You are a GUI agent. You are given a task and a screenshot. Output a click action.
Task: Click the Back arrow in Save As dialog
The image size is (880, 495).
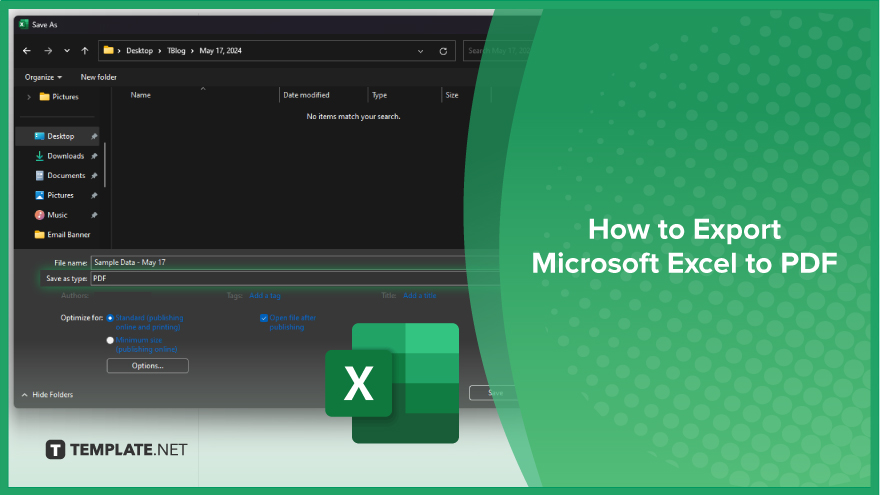point(27,51)
